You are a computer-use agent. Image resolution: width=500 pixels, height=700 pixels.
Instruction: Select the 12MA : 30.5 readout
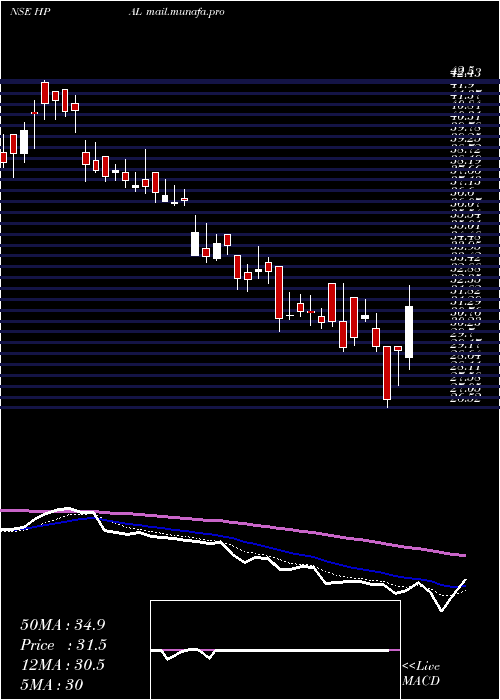click(x=62, y=665)
